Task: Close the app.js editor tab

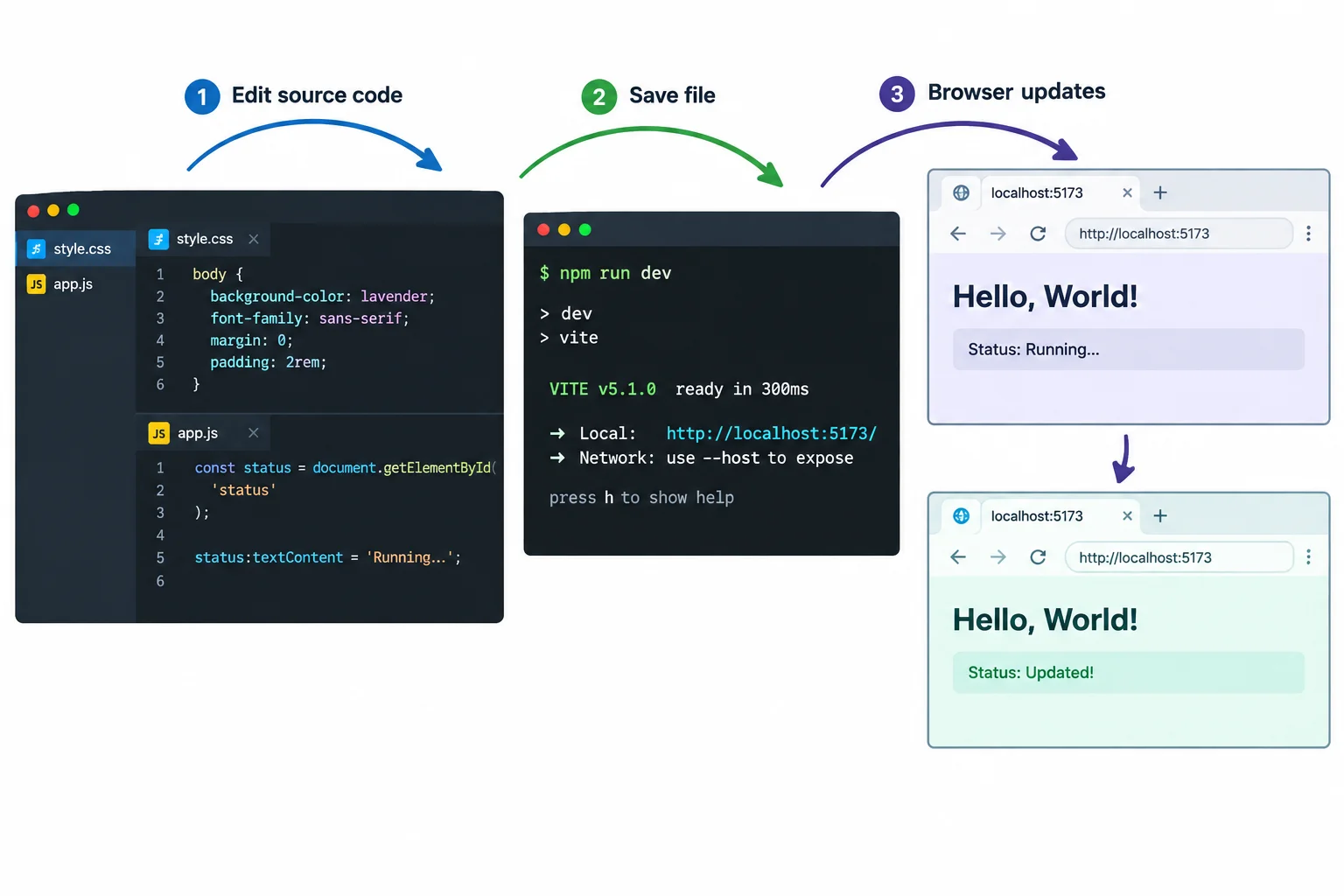Action: pyautogui.click(x=254, y=433)
